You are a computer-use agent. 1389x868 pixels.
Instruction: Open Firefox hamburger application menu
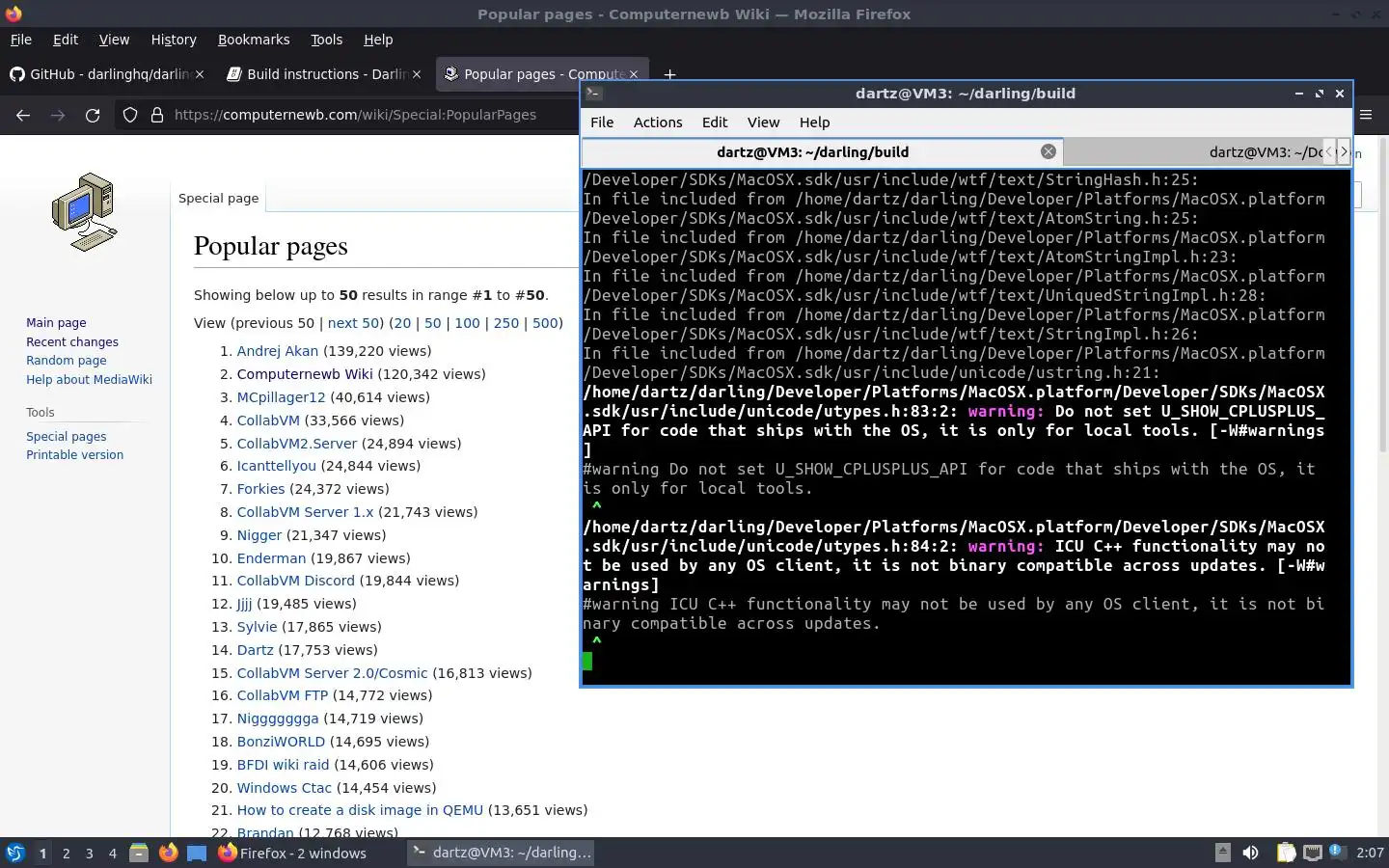tap(1366, 115)
